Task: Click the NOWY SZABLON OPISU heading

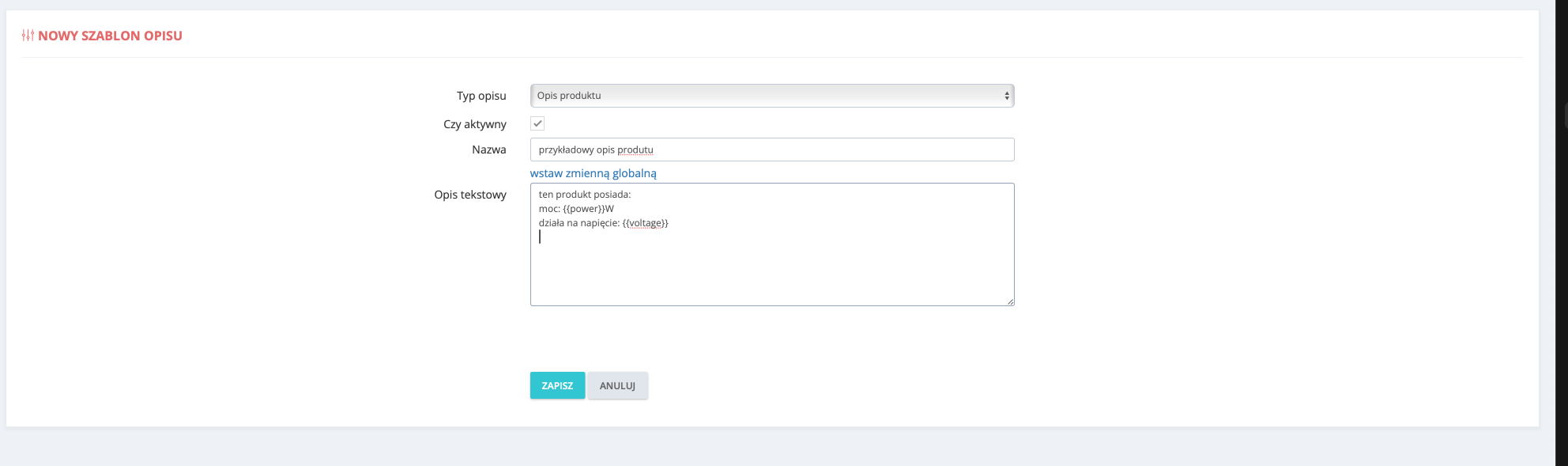Action: pyautogui.click(x=110, y=36)
